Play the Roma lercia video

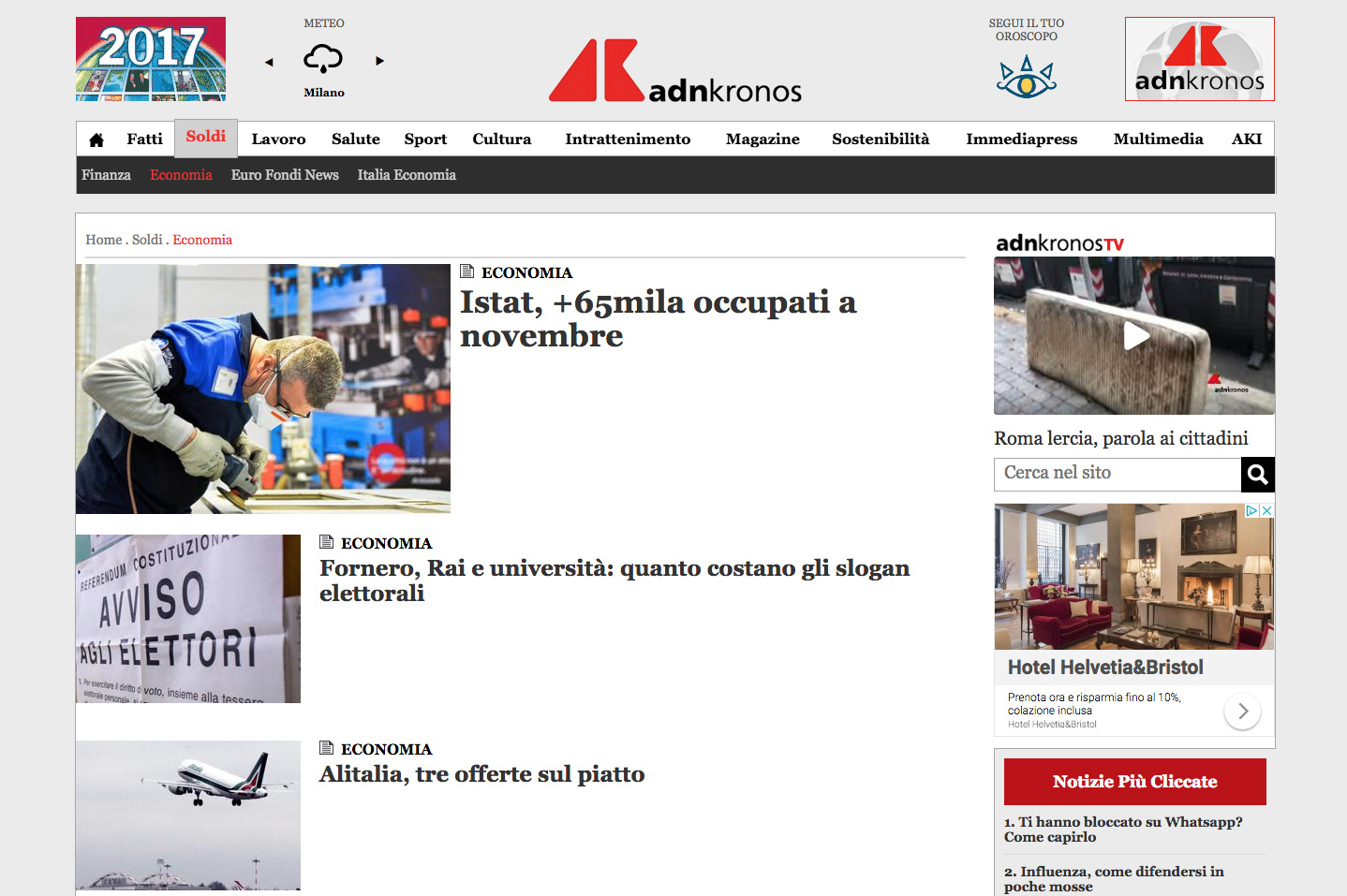coord(1134,336)
